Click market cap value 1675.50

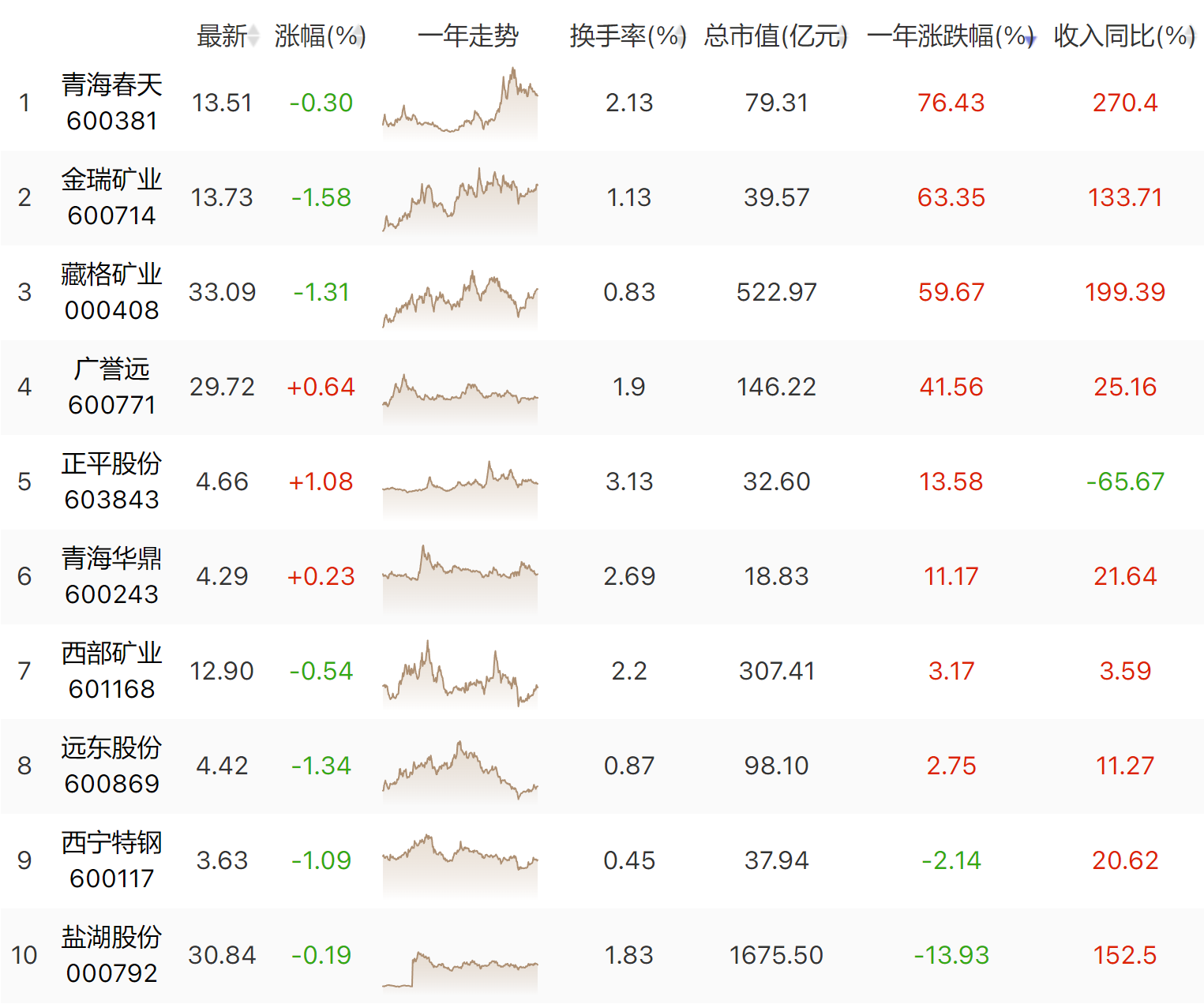click(x=777, y=955)
